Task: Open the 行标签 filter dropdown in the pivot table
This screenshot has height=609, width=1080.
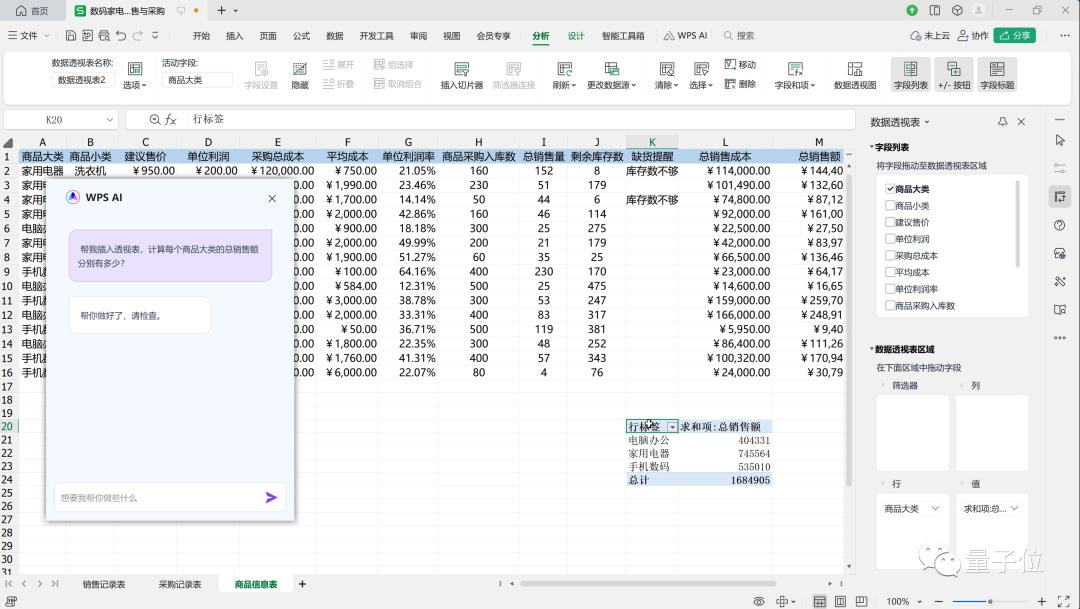Action: click(672, 427)
